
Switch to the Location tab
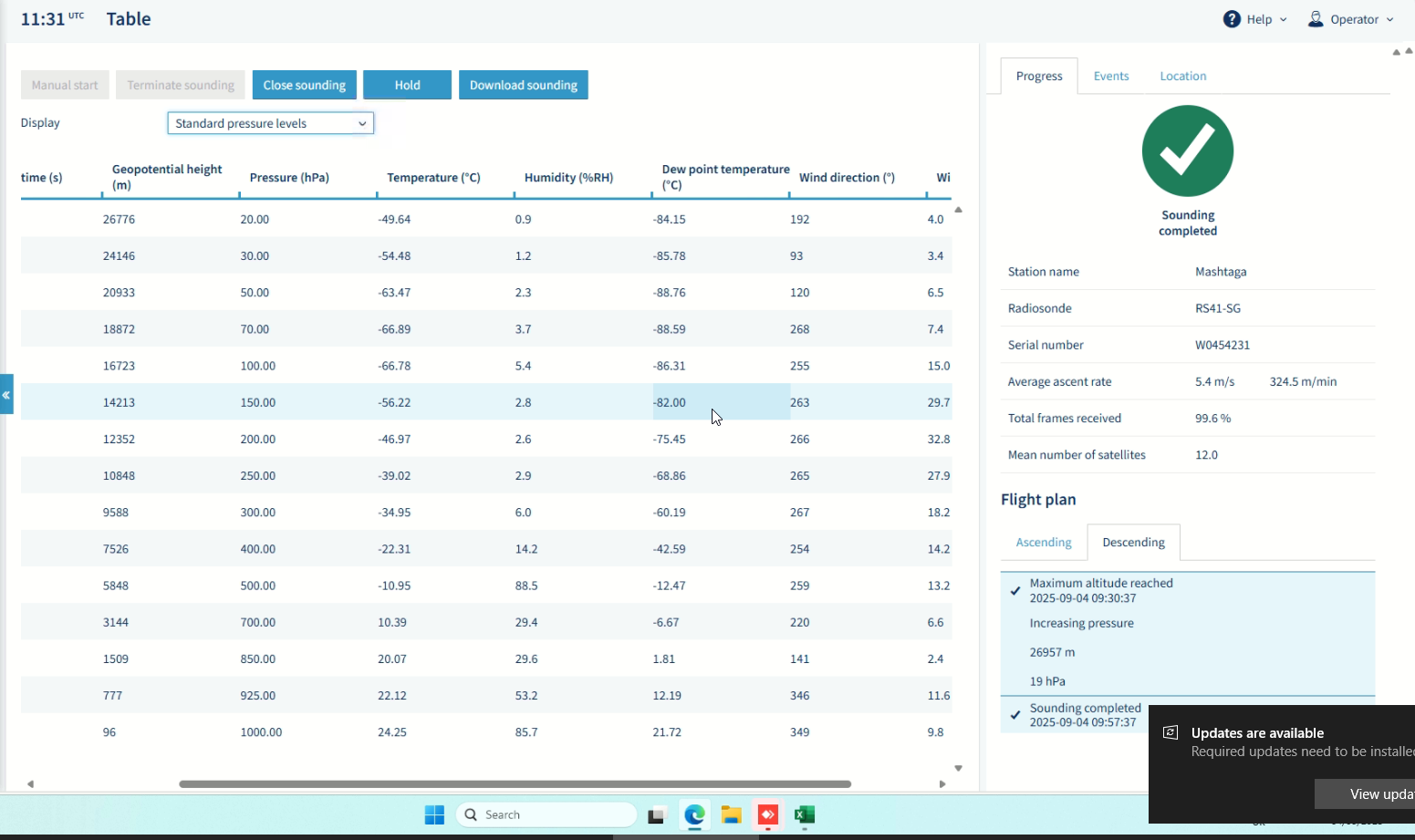(1183, 76)
